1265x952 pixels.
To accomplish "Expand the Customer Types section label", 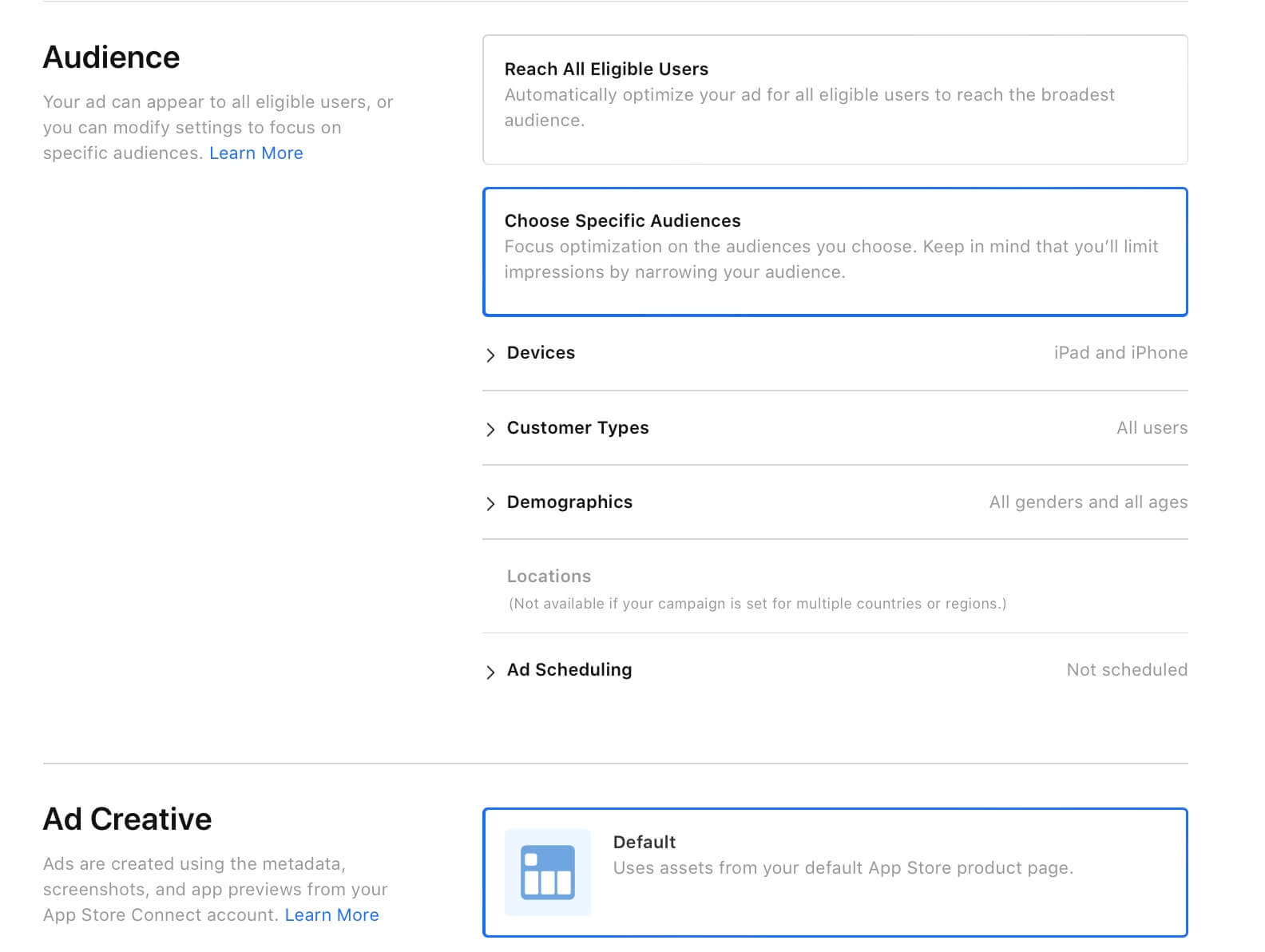I will [x=577, y=428].
